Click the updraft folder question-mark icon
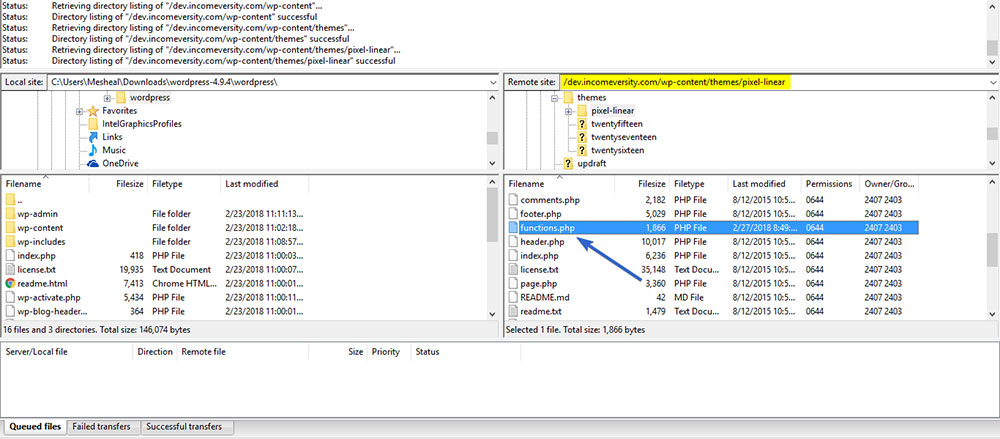 click(x=568, y=163)
